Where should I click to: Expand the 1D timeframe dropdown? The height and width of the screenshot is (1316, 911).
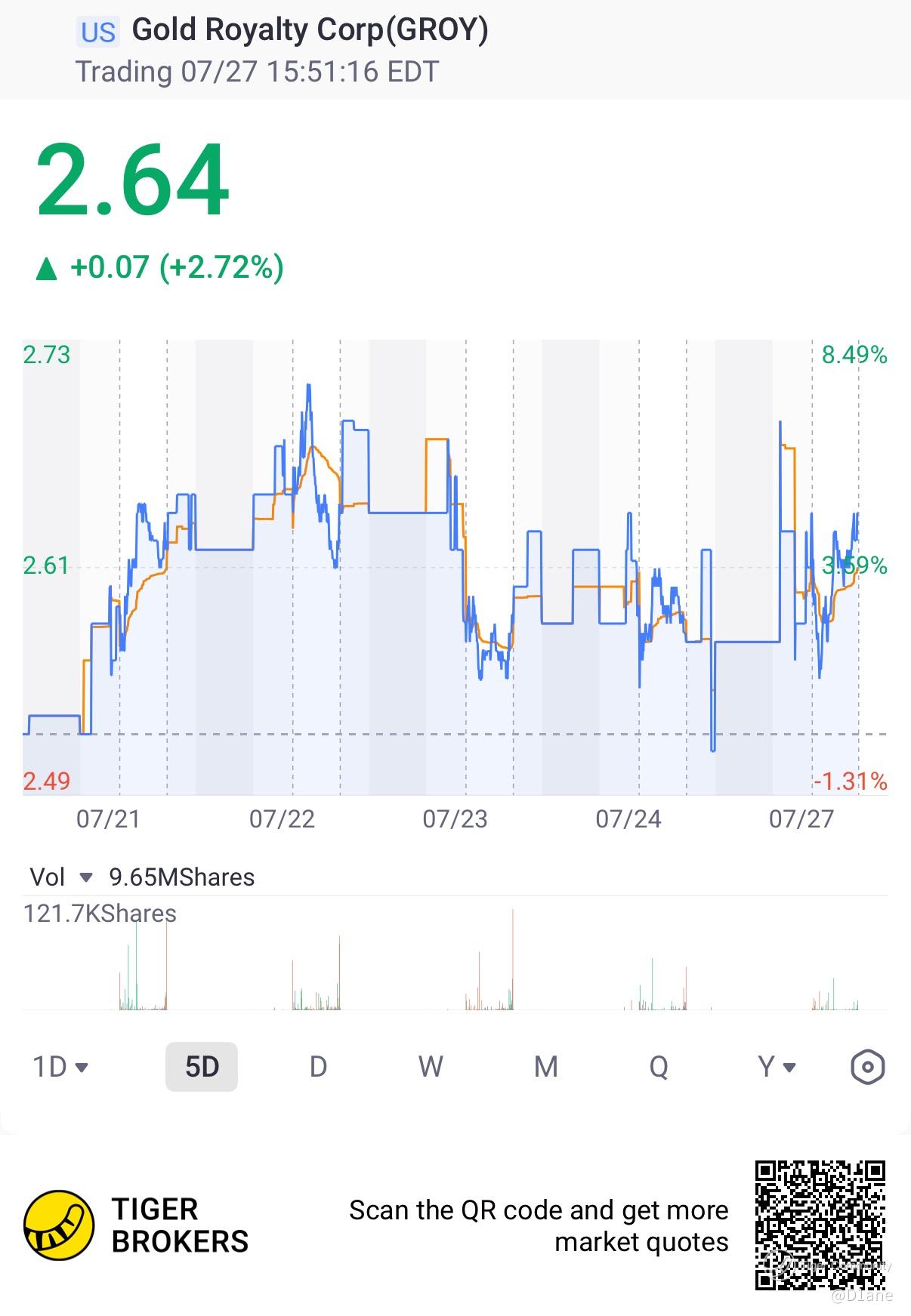tap(60, 1067)
